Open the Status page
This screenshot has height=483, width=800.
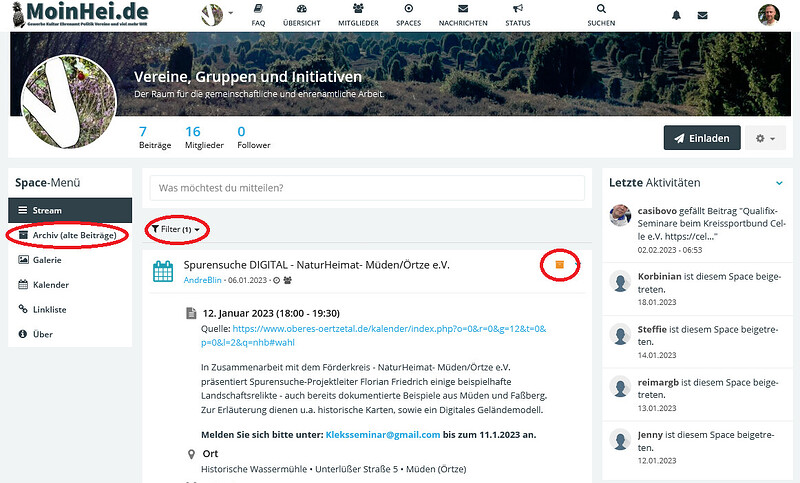tap(517, 15)
